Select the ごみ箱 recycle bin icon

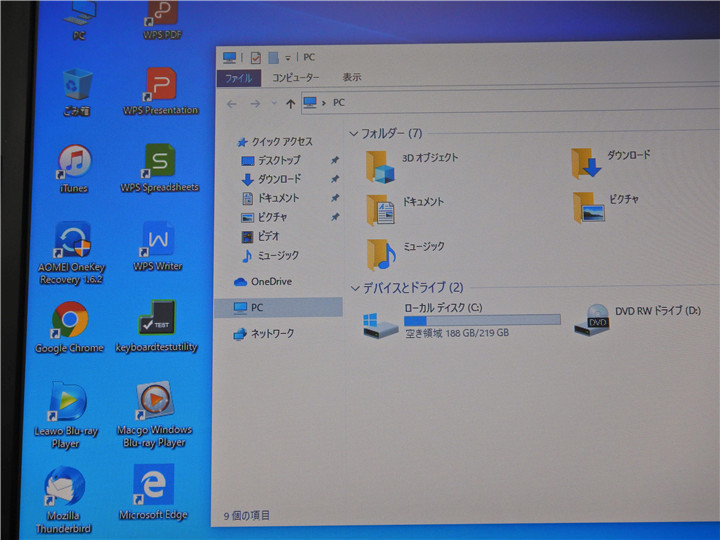(x=77, y=92)
